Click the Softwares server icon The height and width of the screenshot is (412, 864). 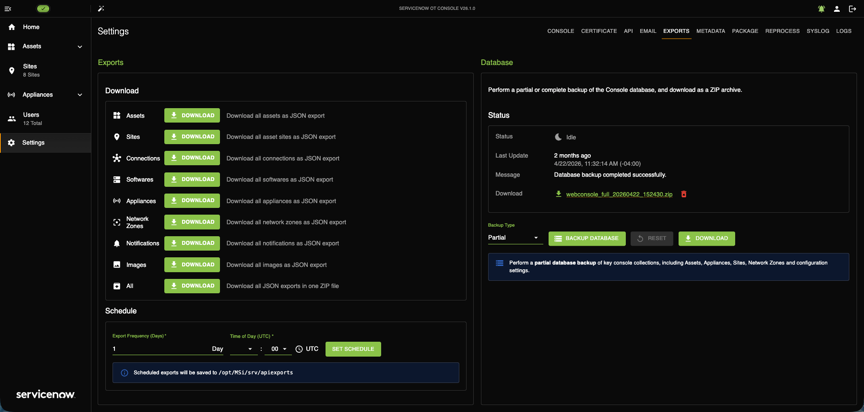click(116, 180)
